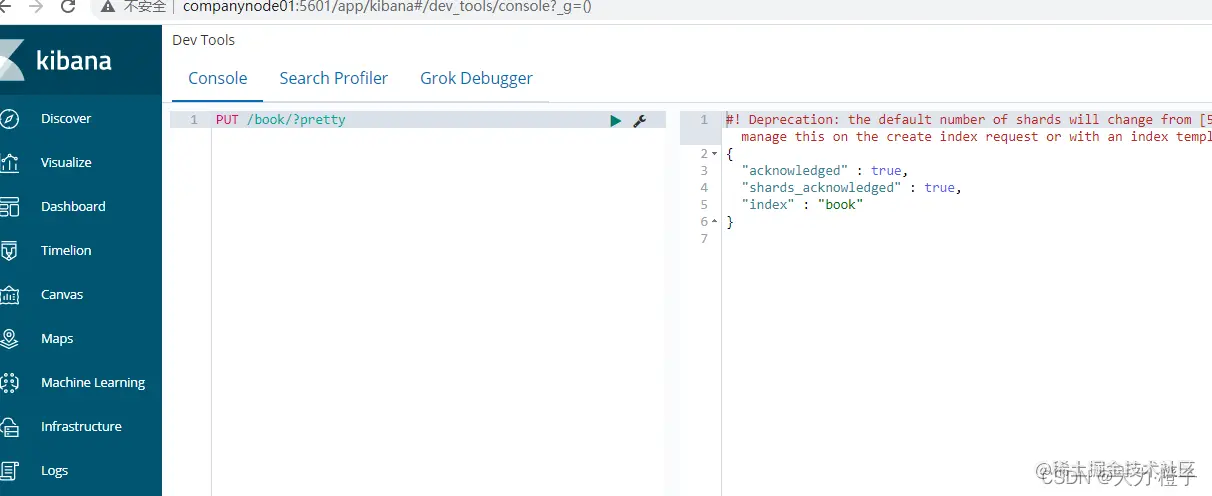The image size is (1212, 496).
Task: Open the Timelion shield icon
Action: (x=10, y=250)
